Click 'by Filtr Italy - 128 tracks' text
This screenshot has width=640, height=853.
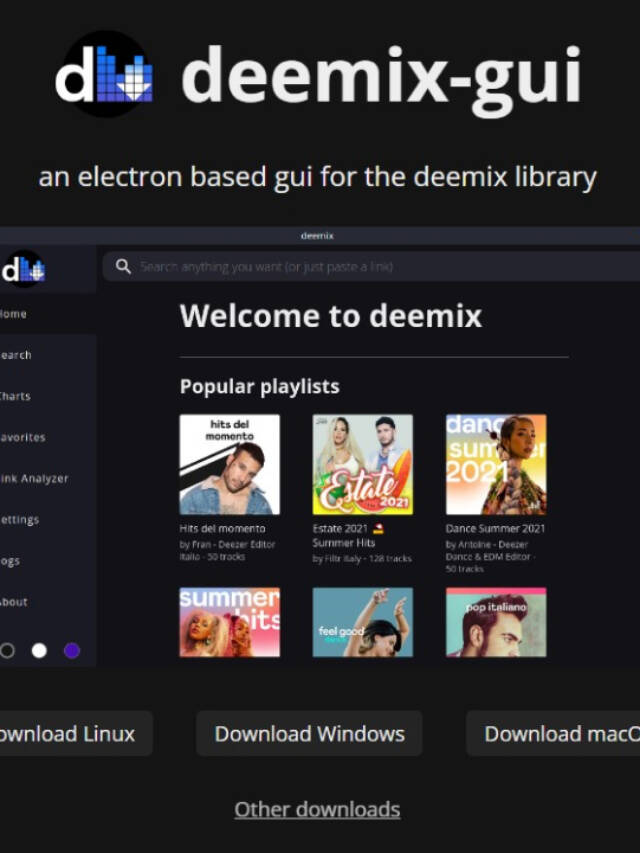coord(362,559)
